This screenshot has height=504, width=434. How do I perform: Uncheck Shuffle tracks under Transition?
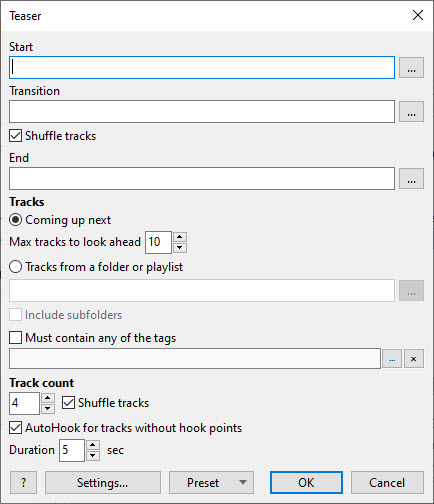pos(16,136)
